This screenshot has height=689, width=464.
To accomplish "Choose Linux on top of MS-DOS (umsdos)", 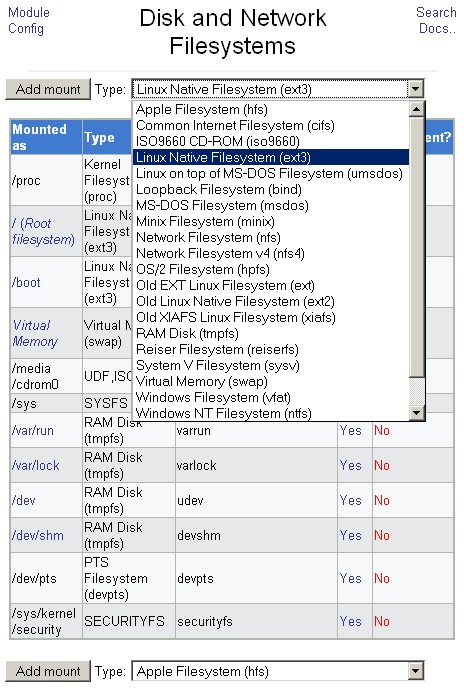I will pos(271,173).
